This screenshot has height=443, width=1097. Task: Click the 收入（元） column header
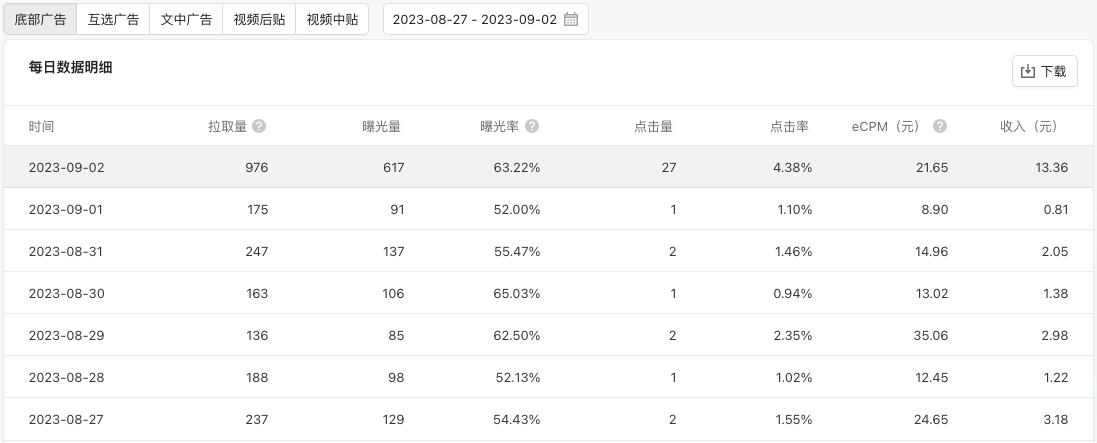(x=1028, y=127)
